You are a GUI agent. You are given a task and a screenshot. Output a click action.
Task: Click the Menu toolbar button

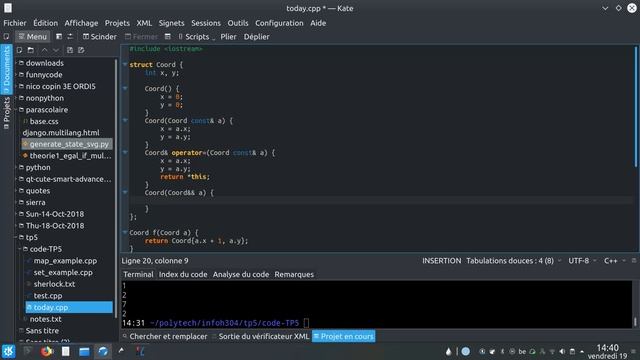[33, 37]
